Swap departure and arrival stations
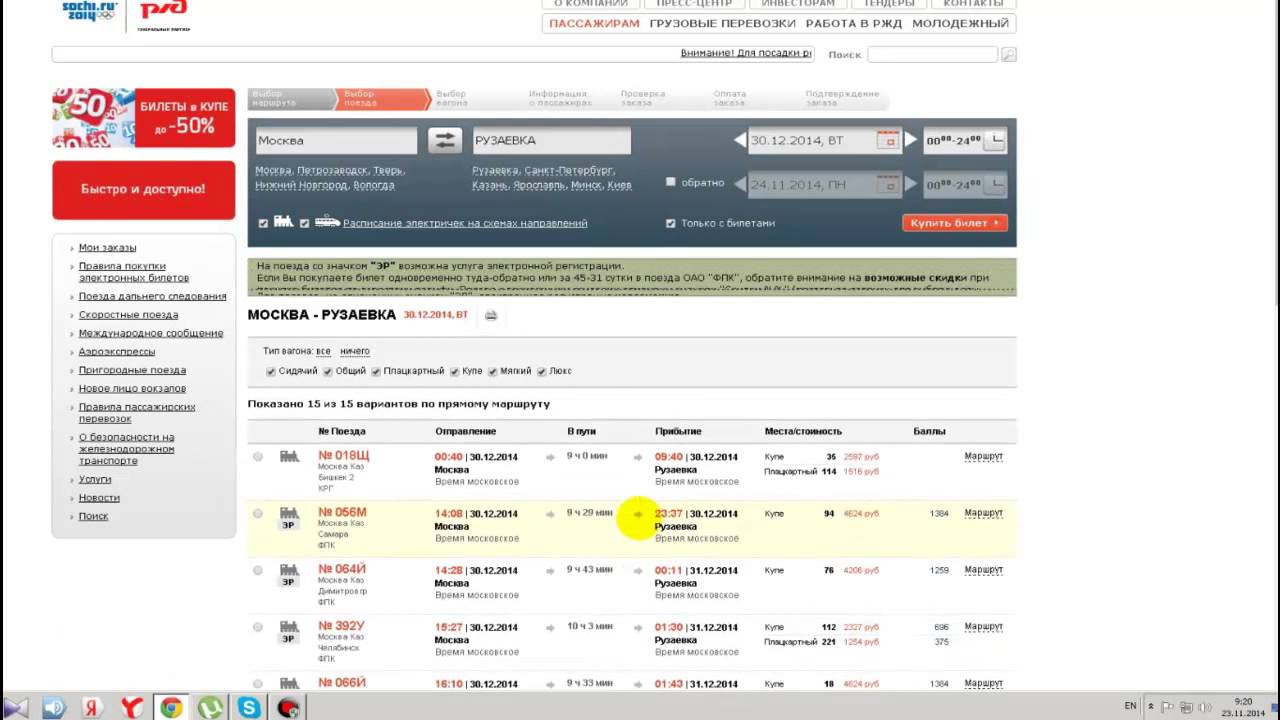Viewport: 1280px width, 720px height. pyautogui.click(x=444, y=141)
